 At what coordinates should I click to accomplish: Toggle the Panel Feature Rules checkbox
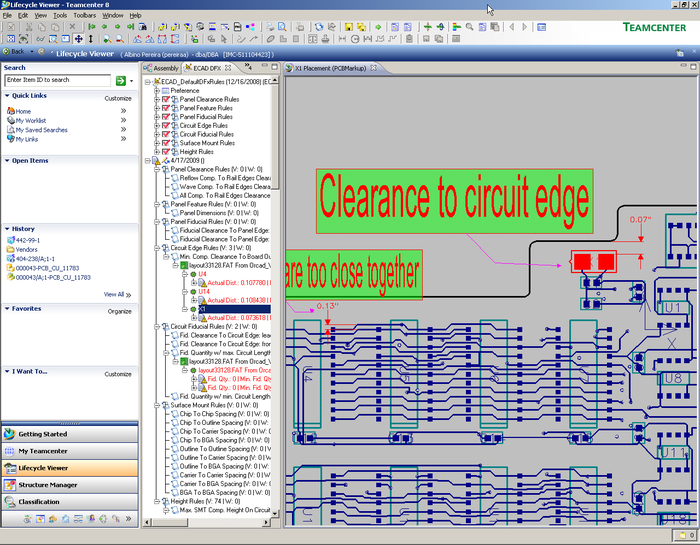[x=166, y=108]
